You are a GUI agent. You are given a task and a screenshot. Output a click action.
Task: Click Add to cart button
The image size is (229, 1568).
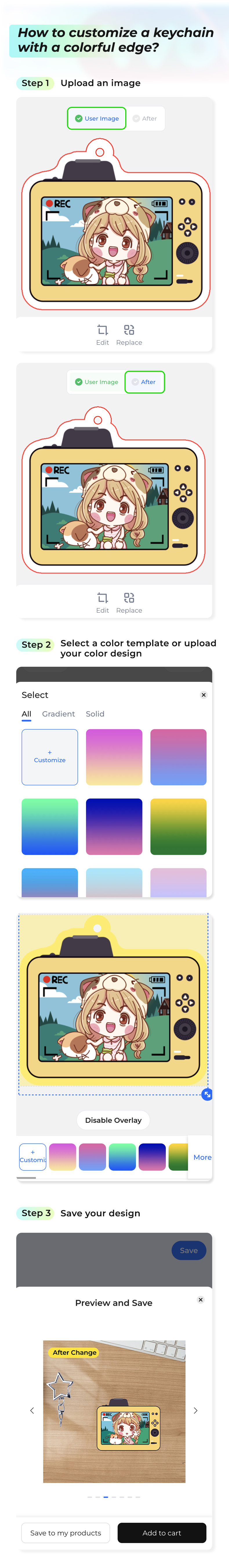161,1533
